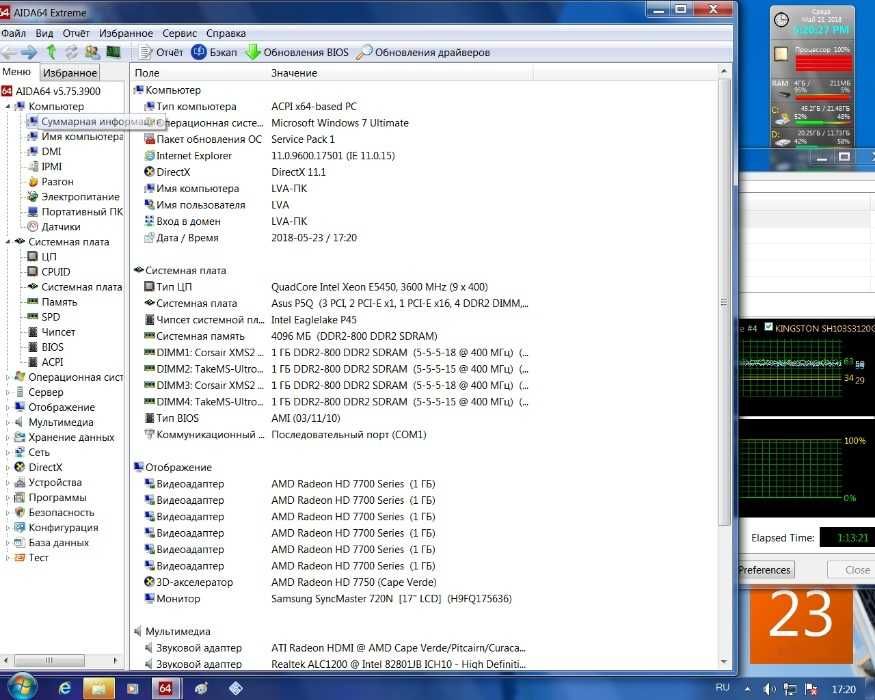
Task: Click the Бэкап toolbar button
Action: click(214, 52)
